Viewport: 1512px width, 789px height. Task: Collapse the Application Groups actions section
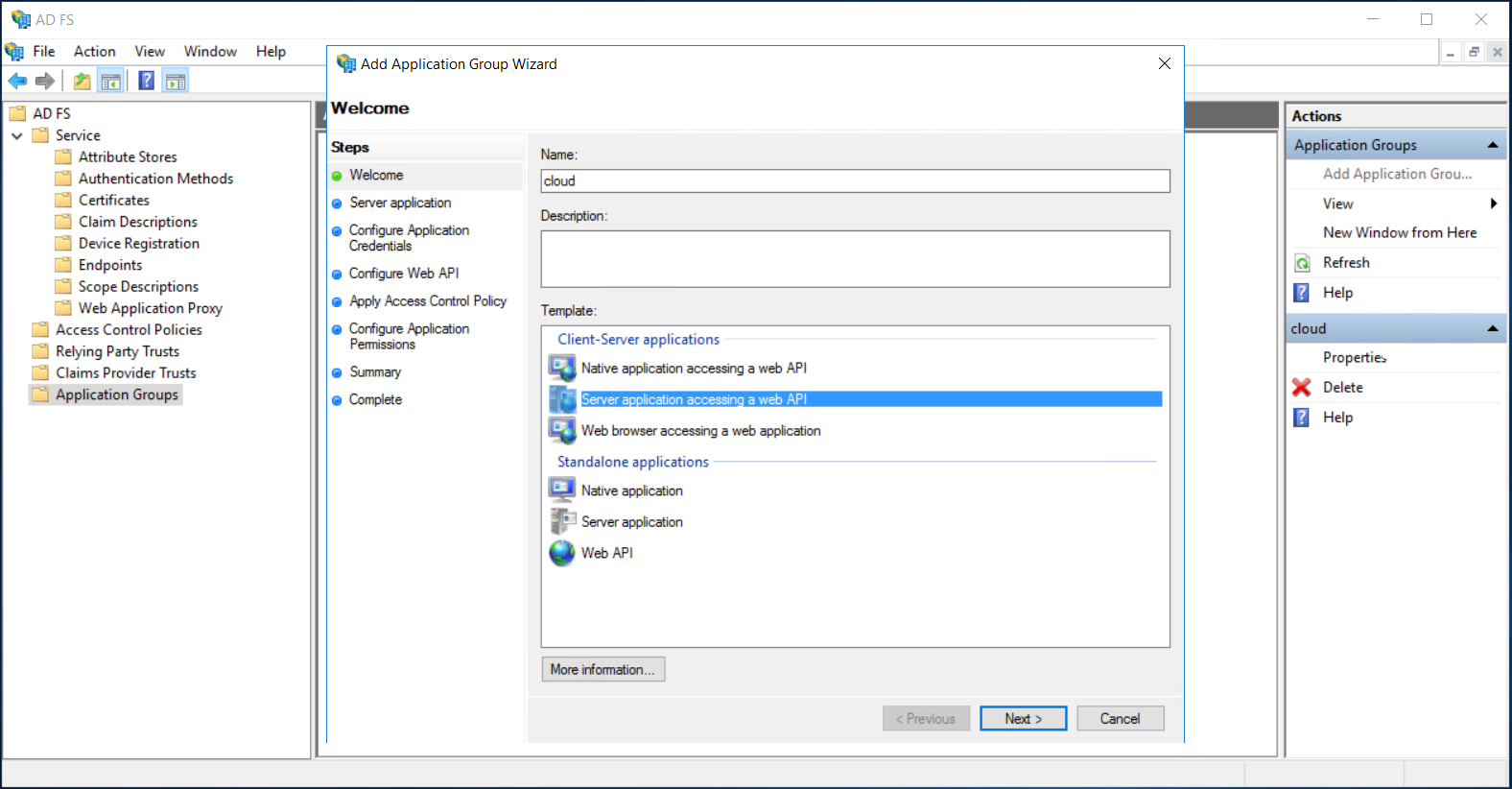point(1492,145)
